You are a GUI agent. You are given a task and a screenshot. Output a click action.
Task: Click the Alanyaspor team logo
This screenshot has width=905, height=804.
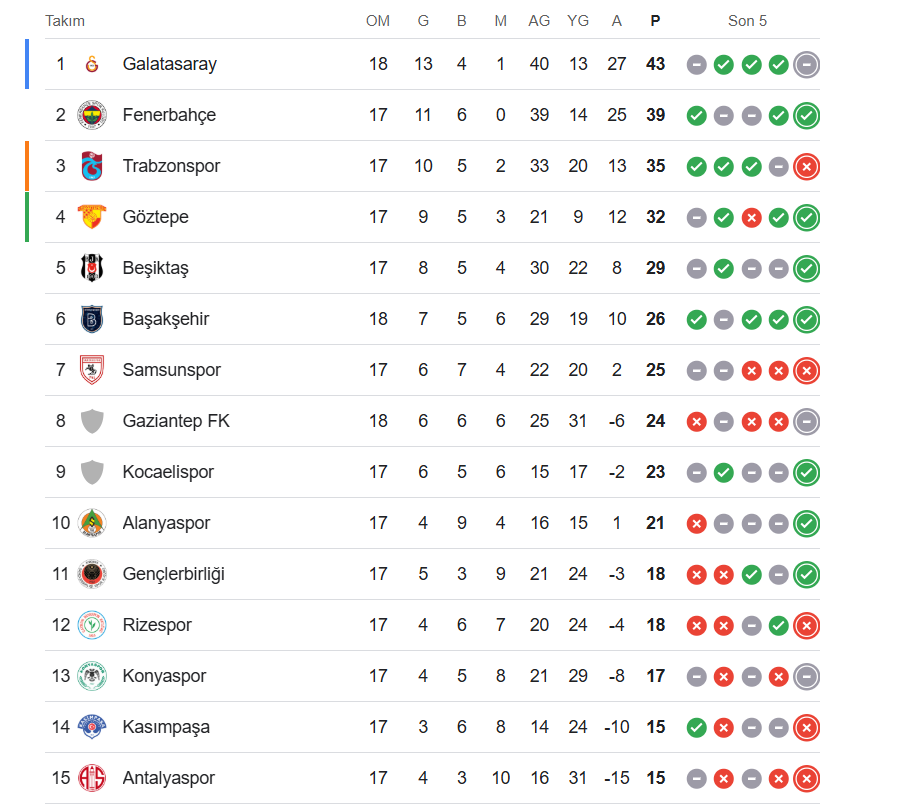pyautogui.click(x=92, y=523)
